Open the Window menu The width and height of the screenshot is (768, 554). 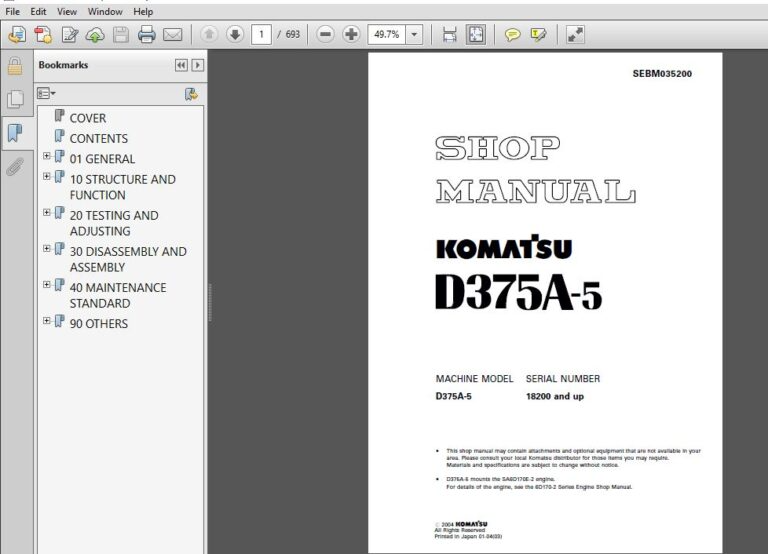tap(105, 11)
